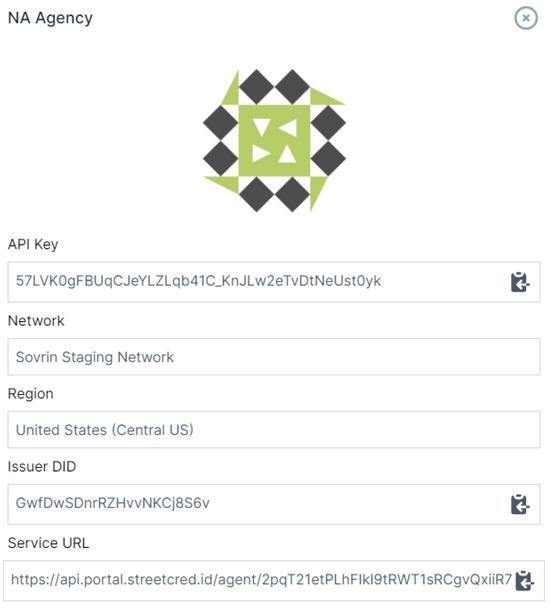Click the NA Agency identicon logo
Viewport: 550px width, 608px height.
[x=274, y=141]
